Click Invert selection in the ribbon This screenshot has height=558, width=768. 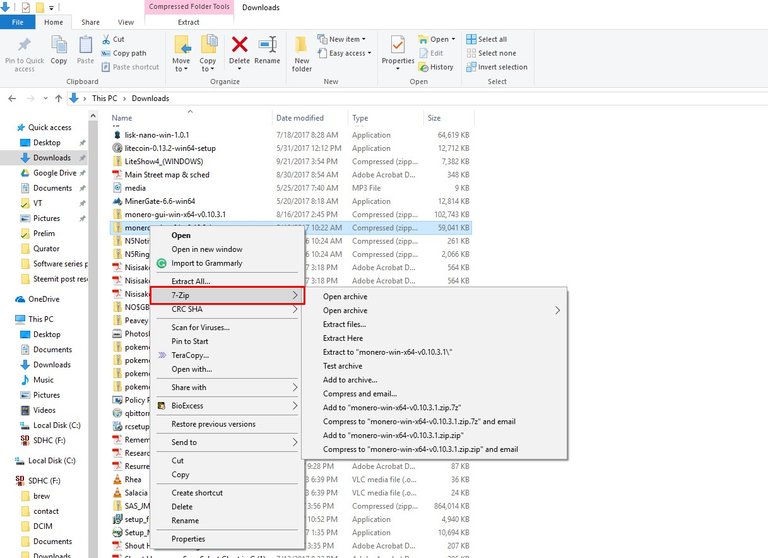tap(502, 67)
